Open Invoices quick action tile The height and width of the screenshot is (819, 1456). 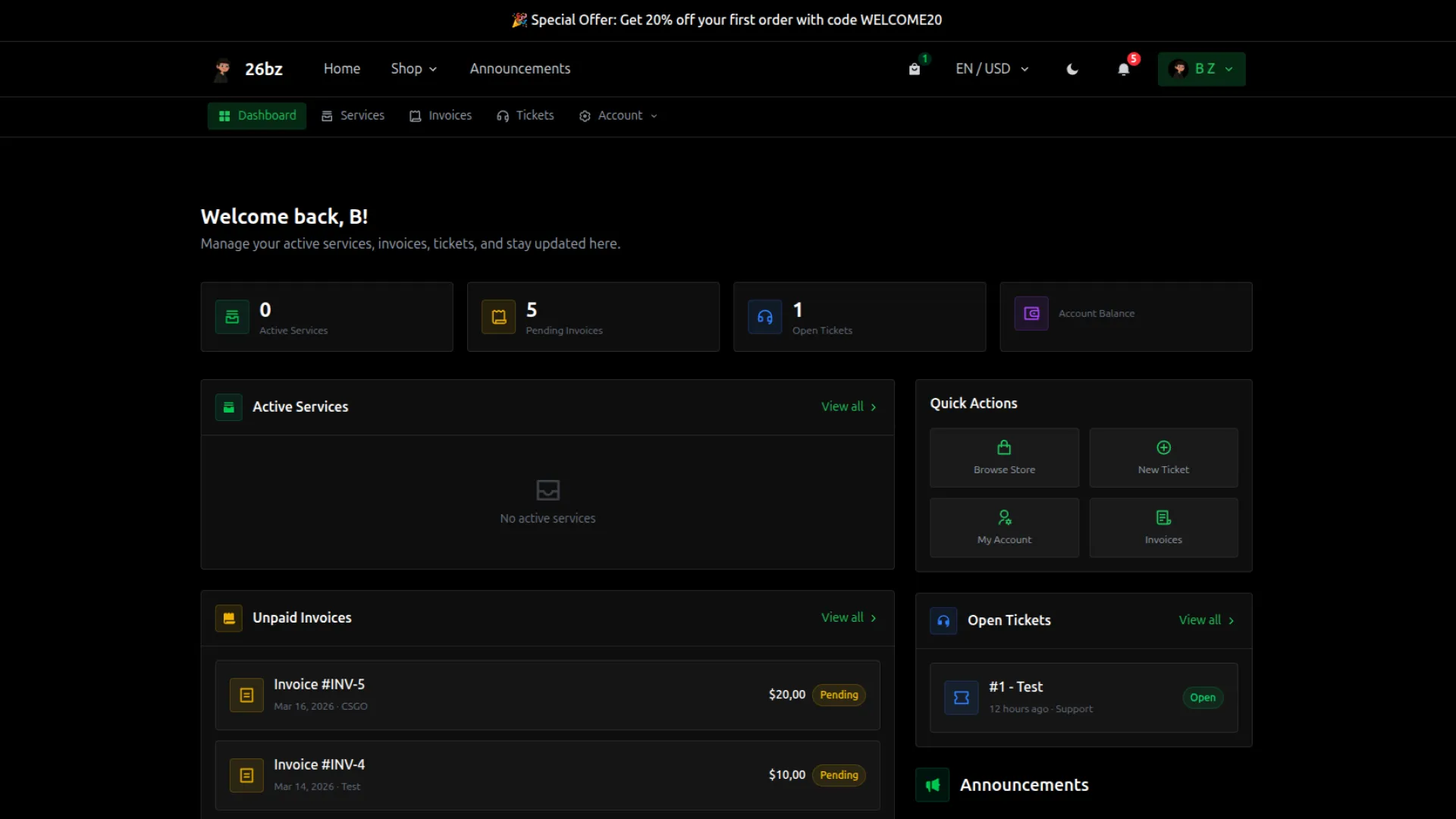1163,527
